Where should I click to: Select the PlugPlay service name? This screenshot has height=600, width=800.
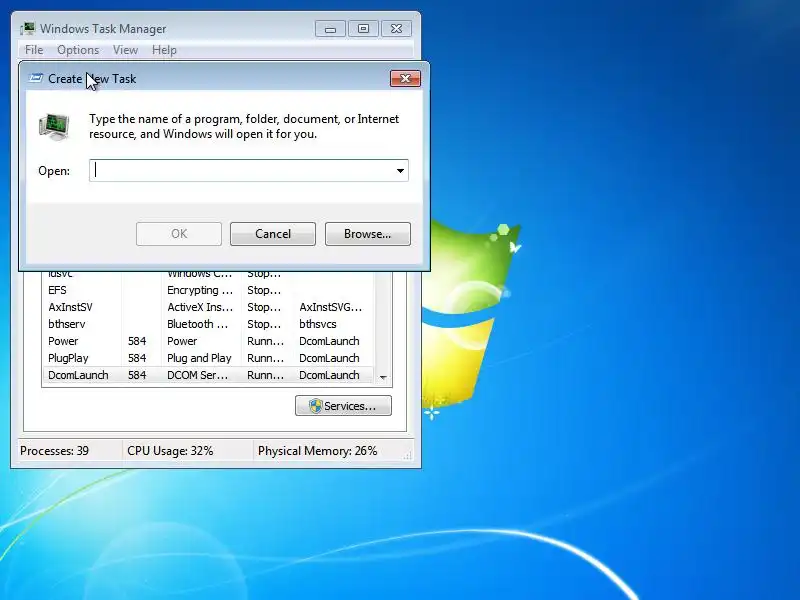68,358
